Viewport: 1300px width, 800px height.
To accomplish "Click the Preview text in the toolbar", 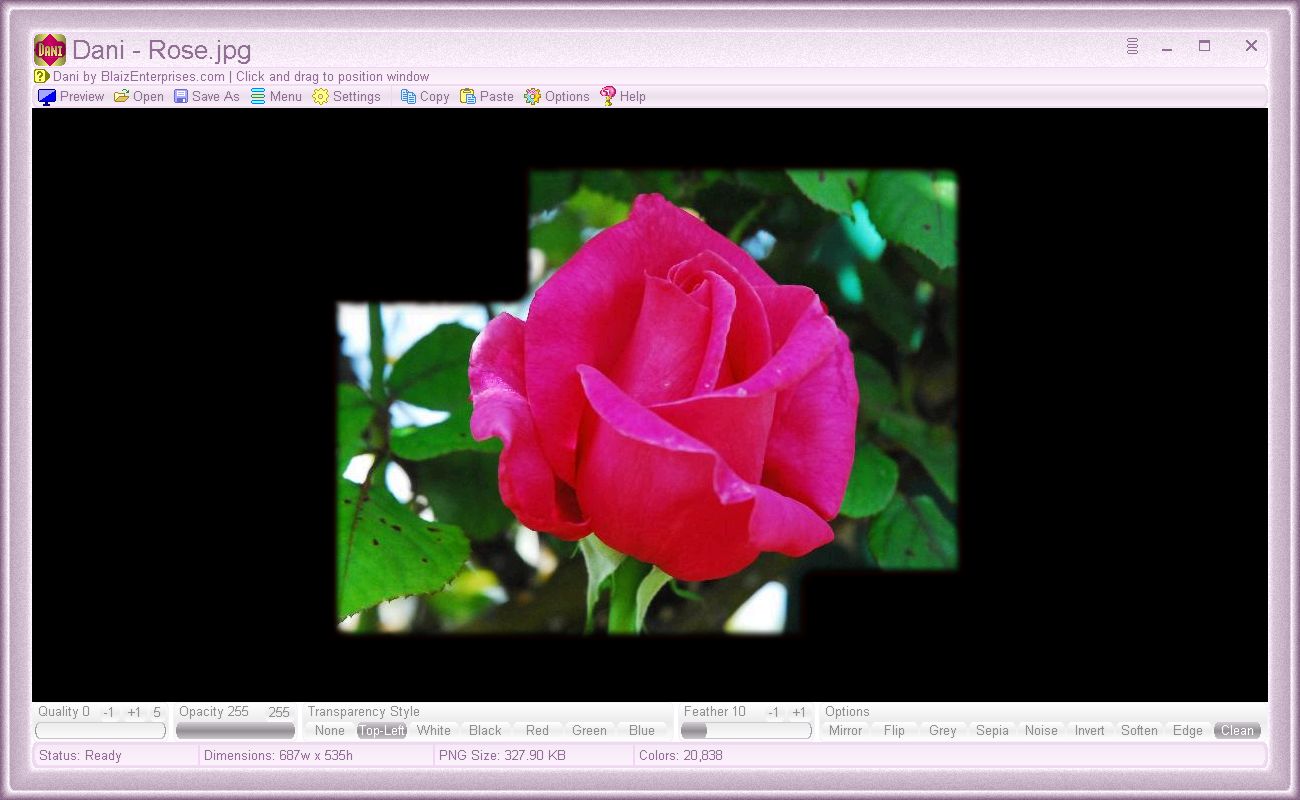I will coord(82,97).
